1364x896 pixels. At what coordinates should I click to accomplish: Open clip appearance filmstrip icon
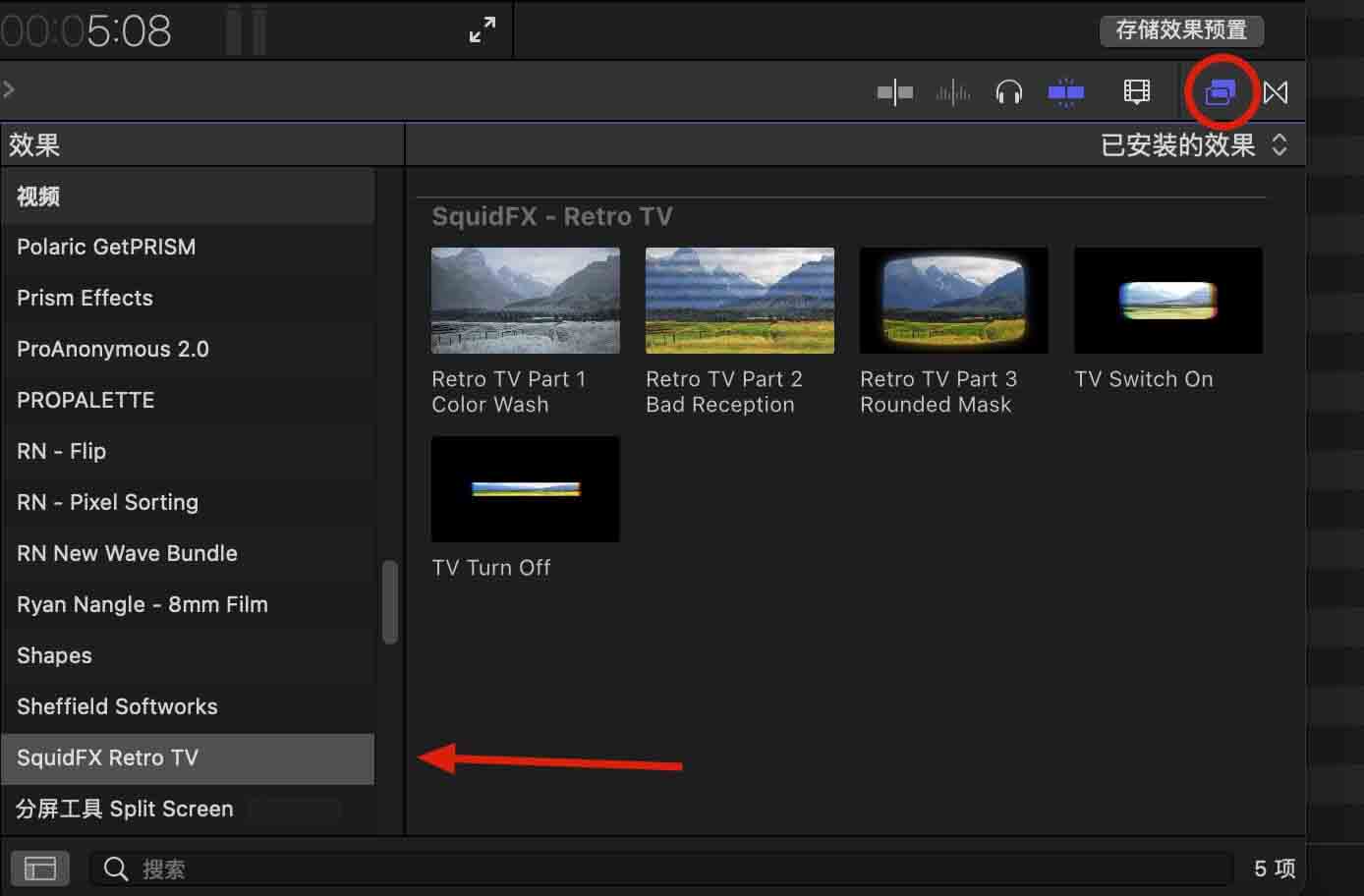[x=1136, y=92]
